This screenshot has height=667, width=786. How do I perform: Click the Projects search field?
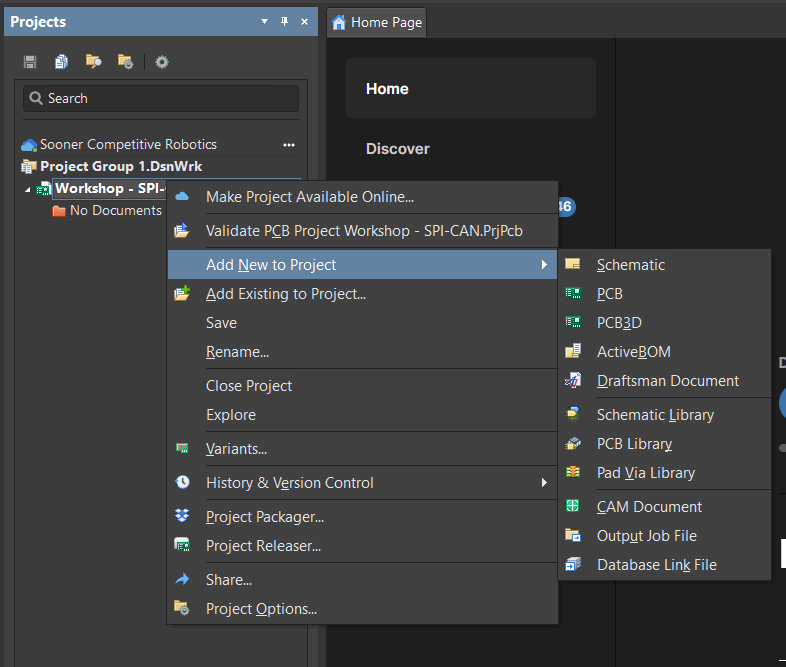pos(161,98)
